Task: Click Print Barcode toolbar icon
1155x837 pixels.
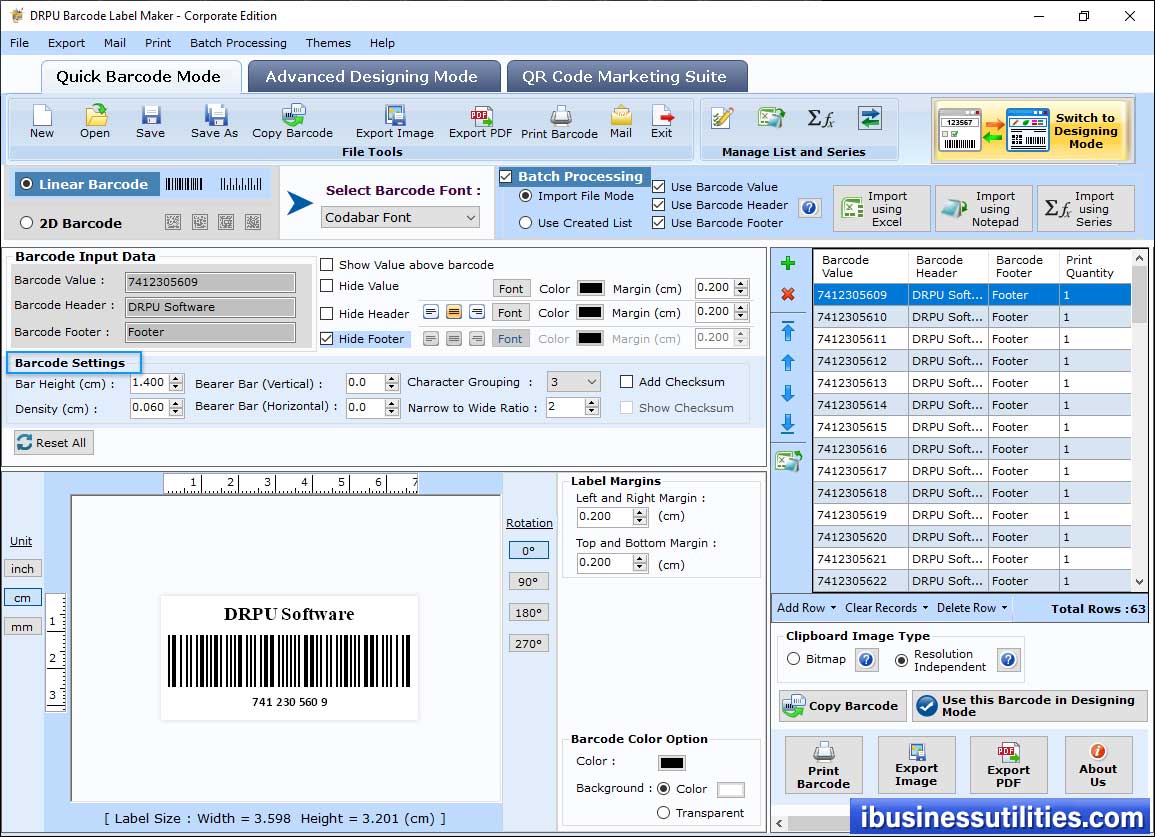Action: pyautogui.click(x=560, y=122)
